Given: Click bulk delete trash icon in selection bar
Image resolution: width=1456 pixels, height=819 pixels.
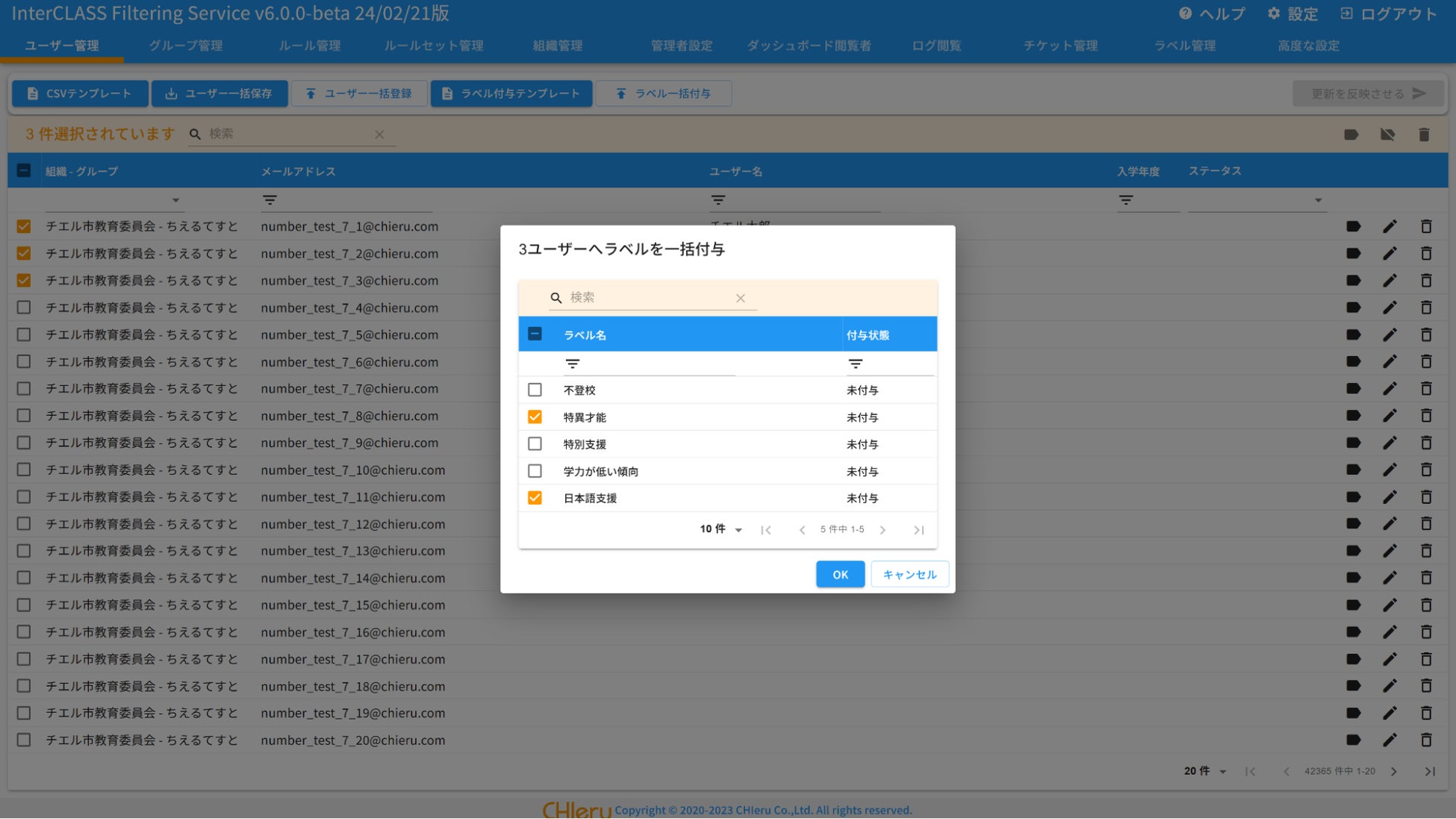Looking at the screenshot, I should 1424,134.
